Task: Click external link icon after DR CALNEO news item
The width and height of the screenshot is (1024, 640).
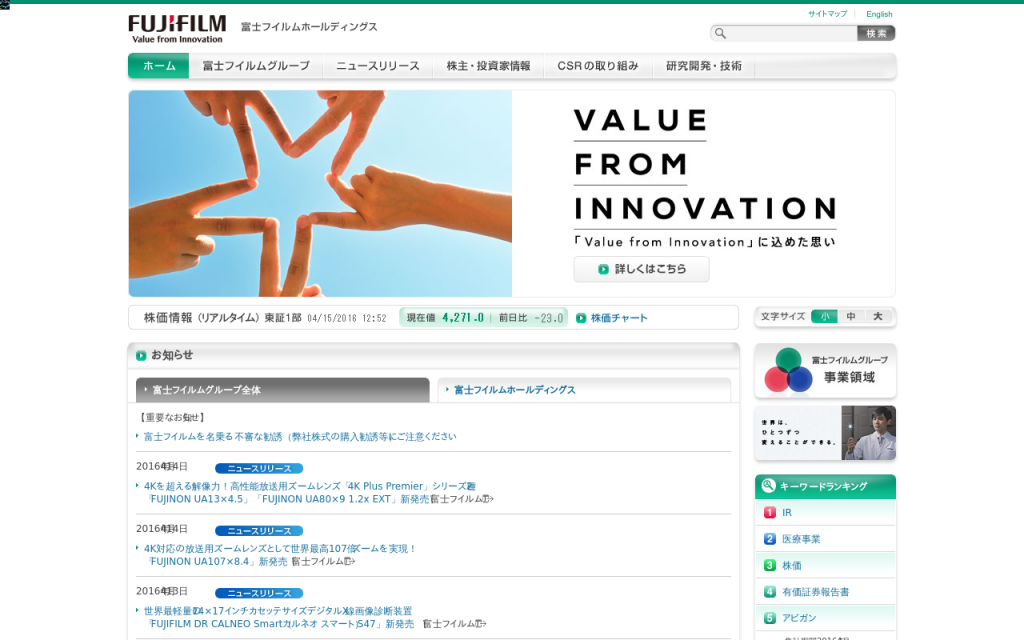Action: (482, 624)
